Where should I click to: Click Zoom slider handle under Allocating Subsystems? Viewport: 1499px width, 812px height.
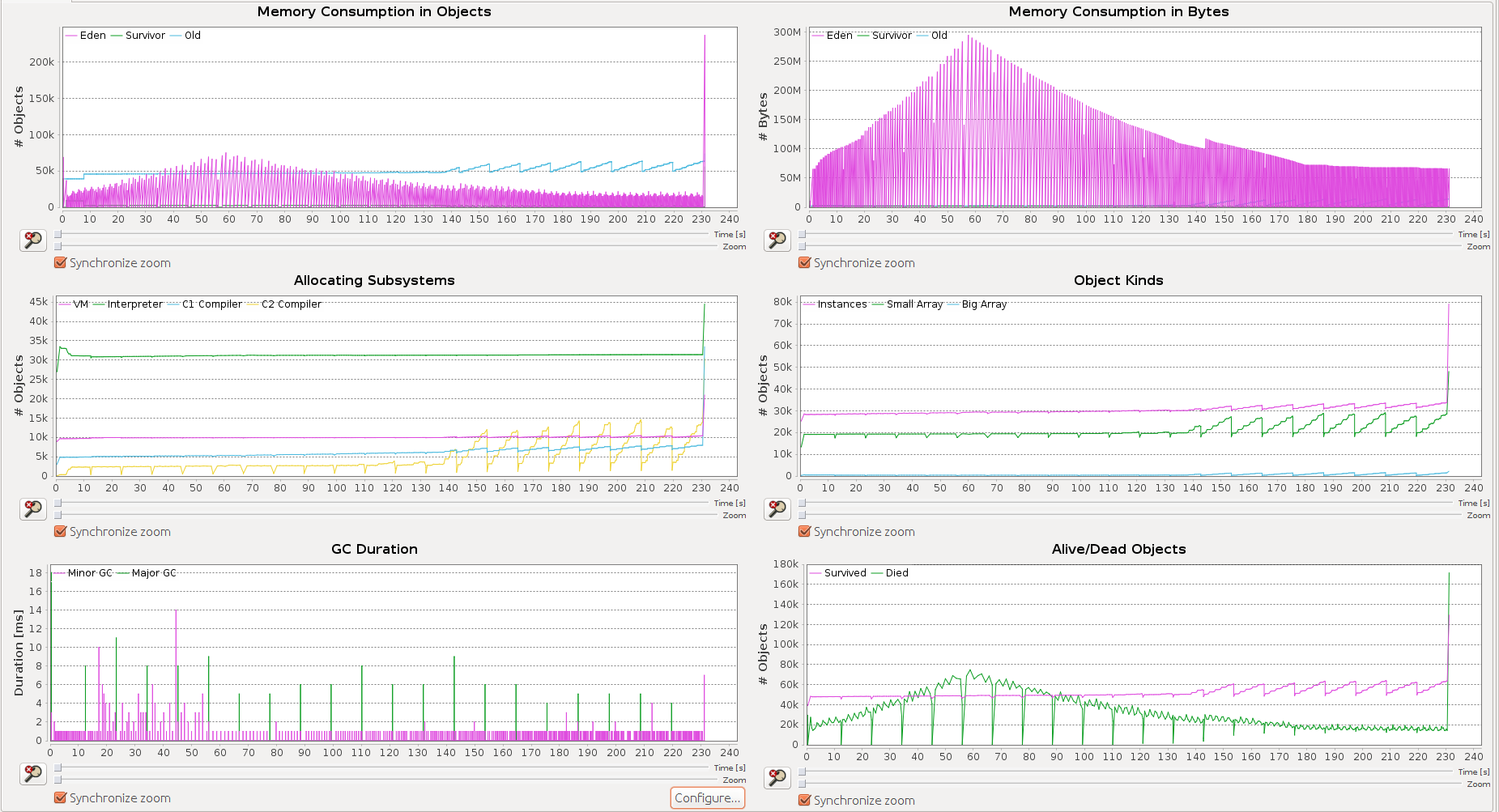coord(57,515)
